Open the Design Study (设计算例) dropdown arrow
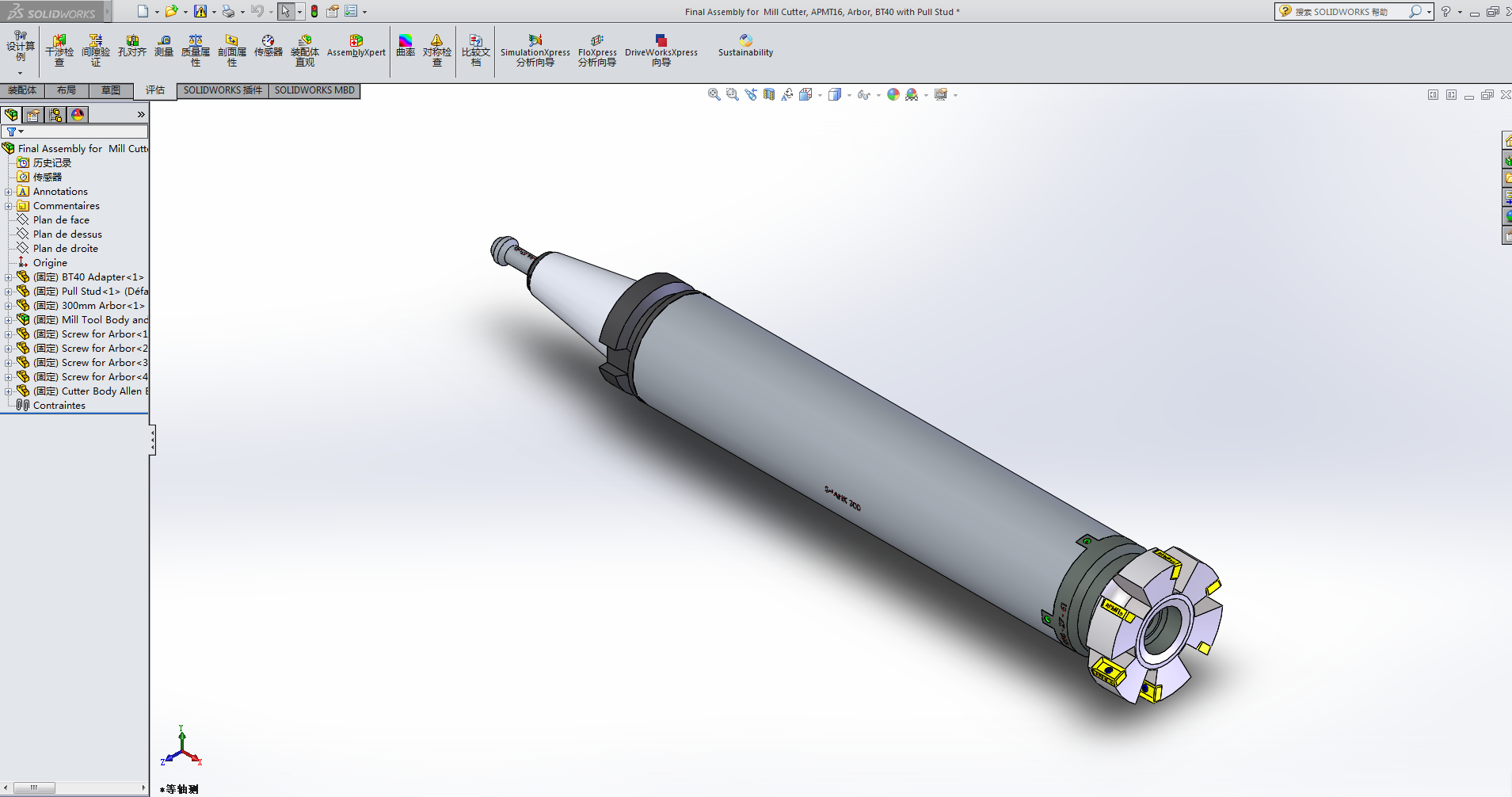 pyautogui.click(x=20, y=73)
